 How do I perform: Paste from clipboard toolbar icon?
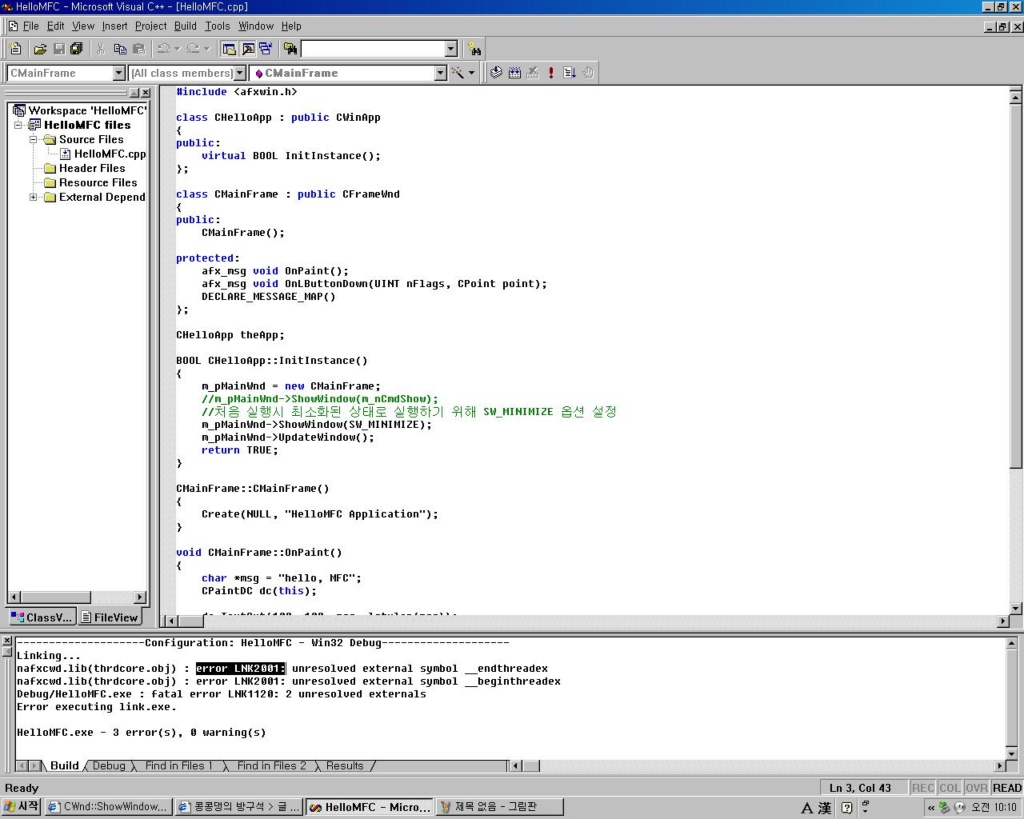tap(138, 49)
